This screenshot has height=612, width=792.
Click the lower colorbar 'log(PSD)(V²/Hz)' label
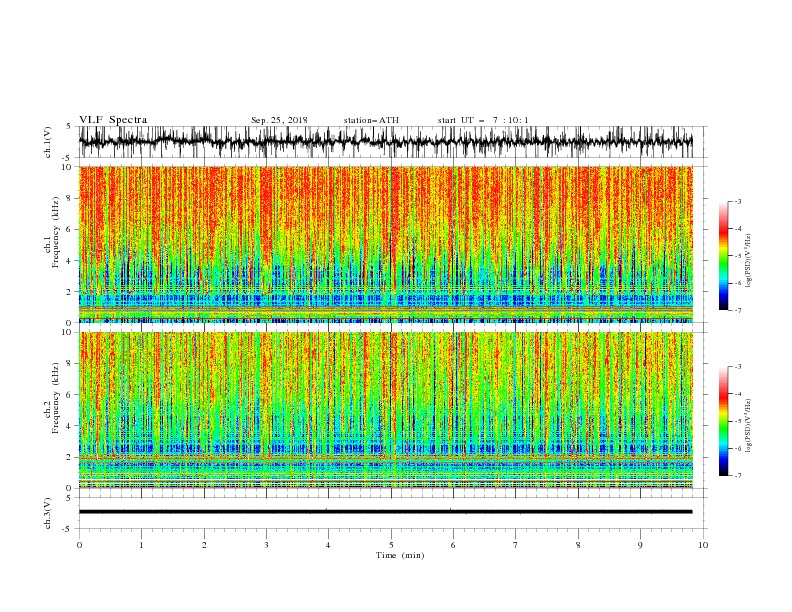click(749, 426)
